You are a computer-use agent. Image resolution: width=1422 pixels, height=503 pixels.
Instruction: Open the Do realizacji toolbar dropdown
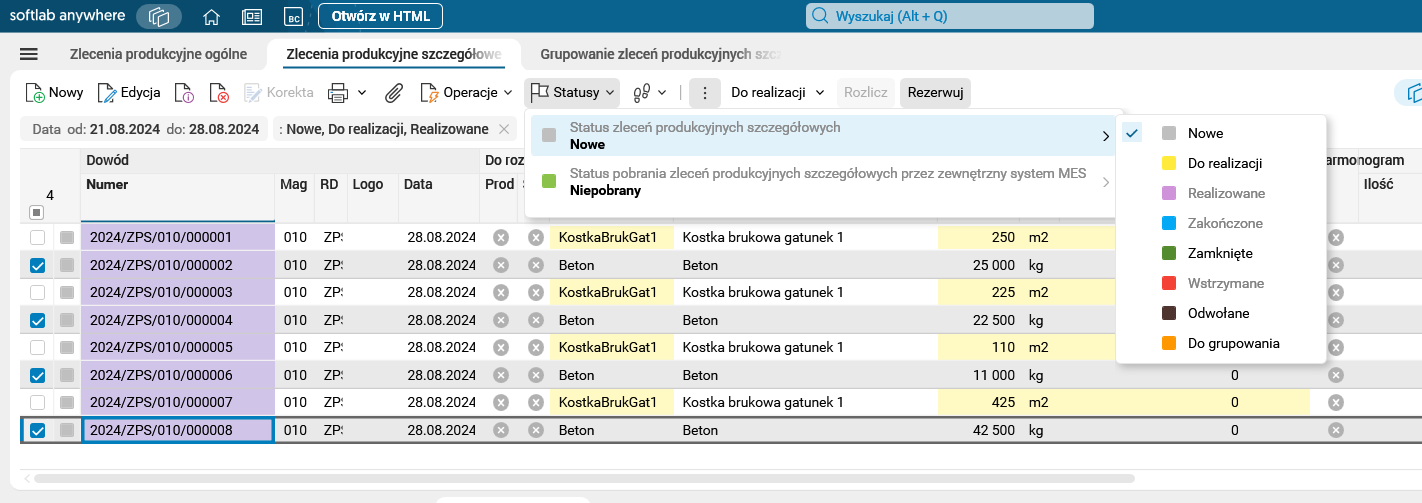point(778,93)
